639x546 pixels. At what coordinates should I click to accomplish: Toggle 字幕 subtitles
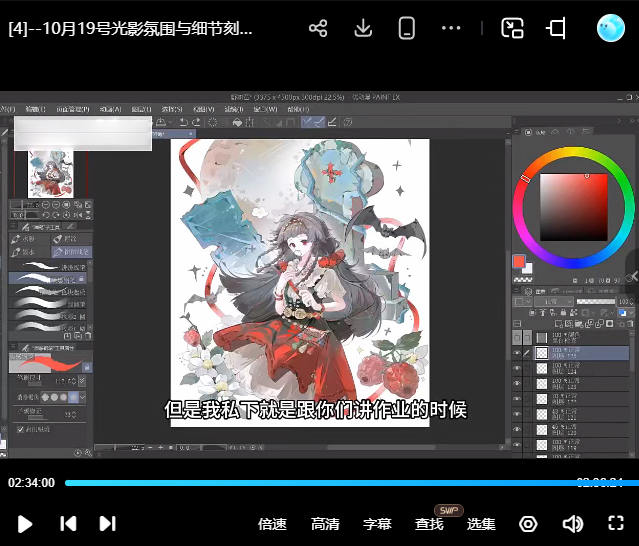(377, 524)
